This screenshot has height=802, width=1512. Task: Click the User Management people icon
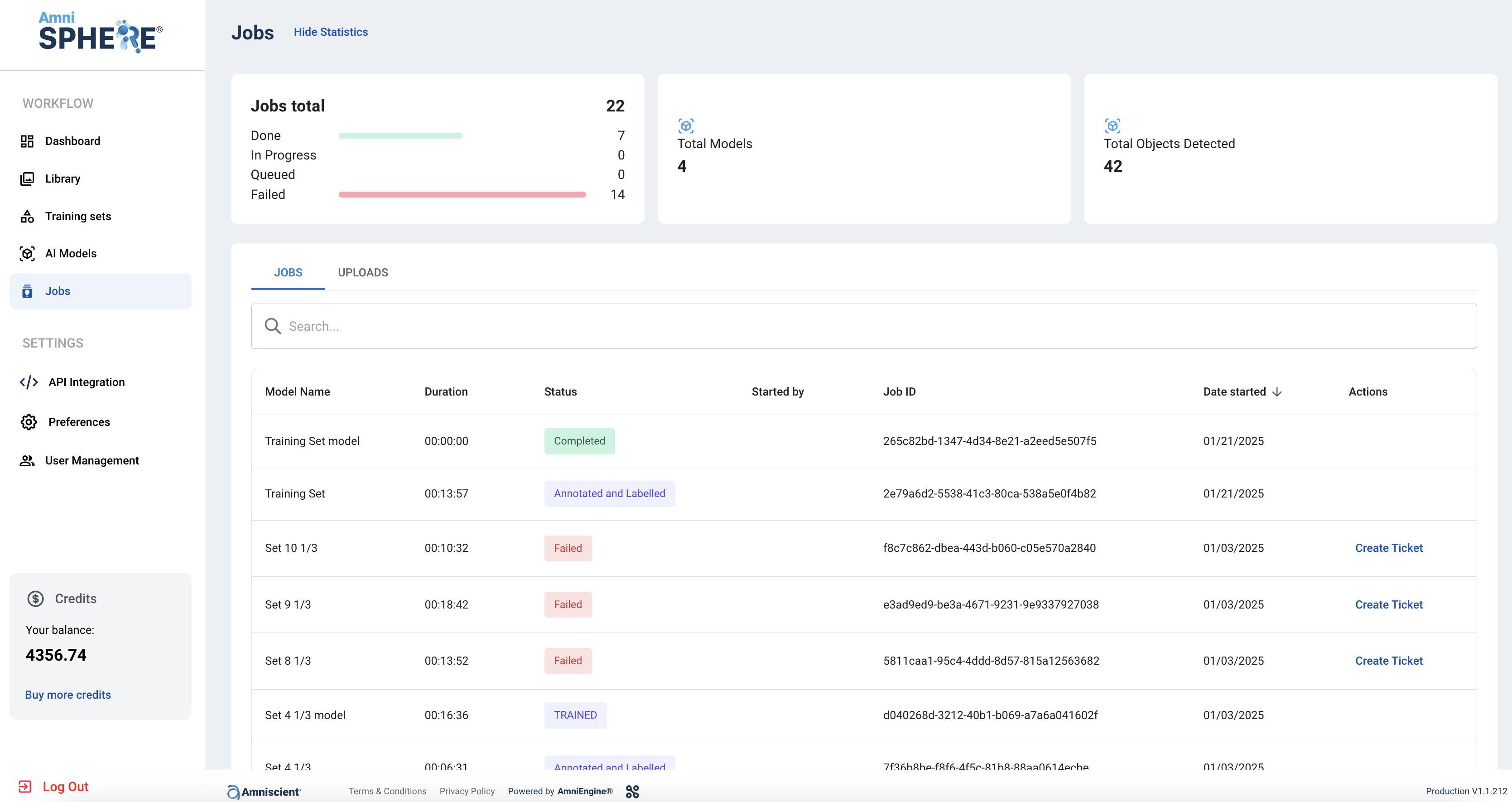[27, 460]
